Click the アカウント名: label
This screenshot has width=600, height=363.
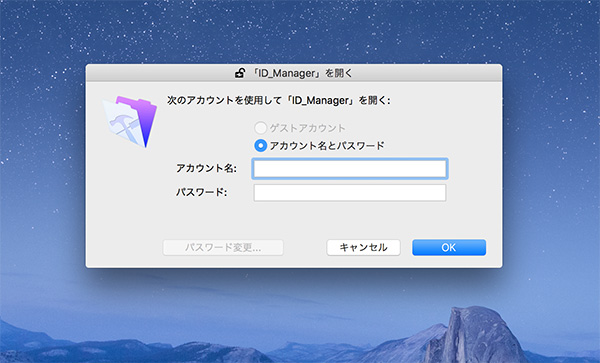(x=206, y=168)
